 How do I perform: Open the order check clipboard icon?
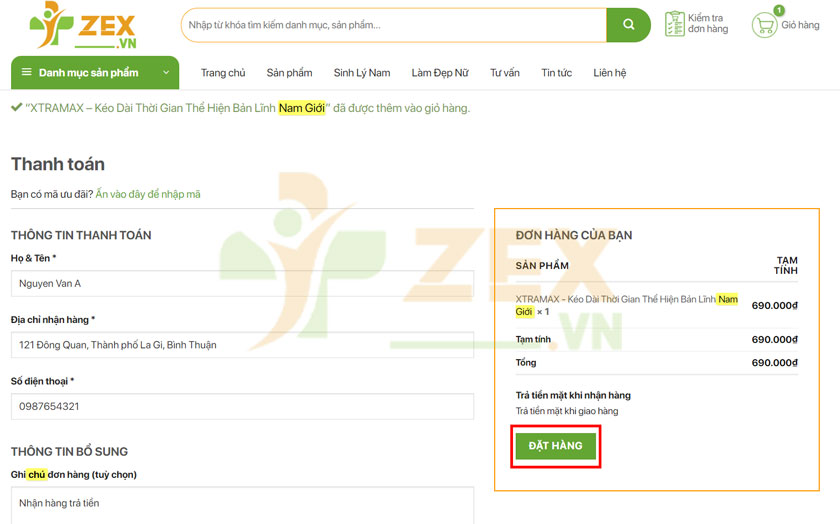[675, 24]
